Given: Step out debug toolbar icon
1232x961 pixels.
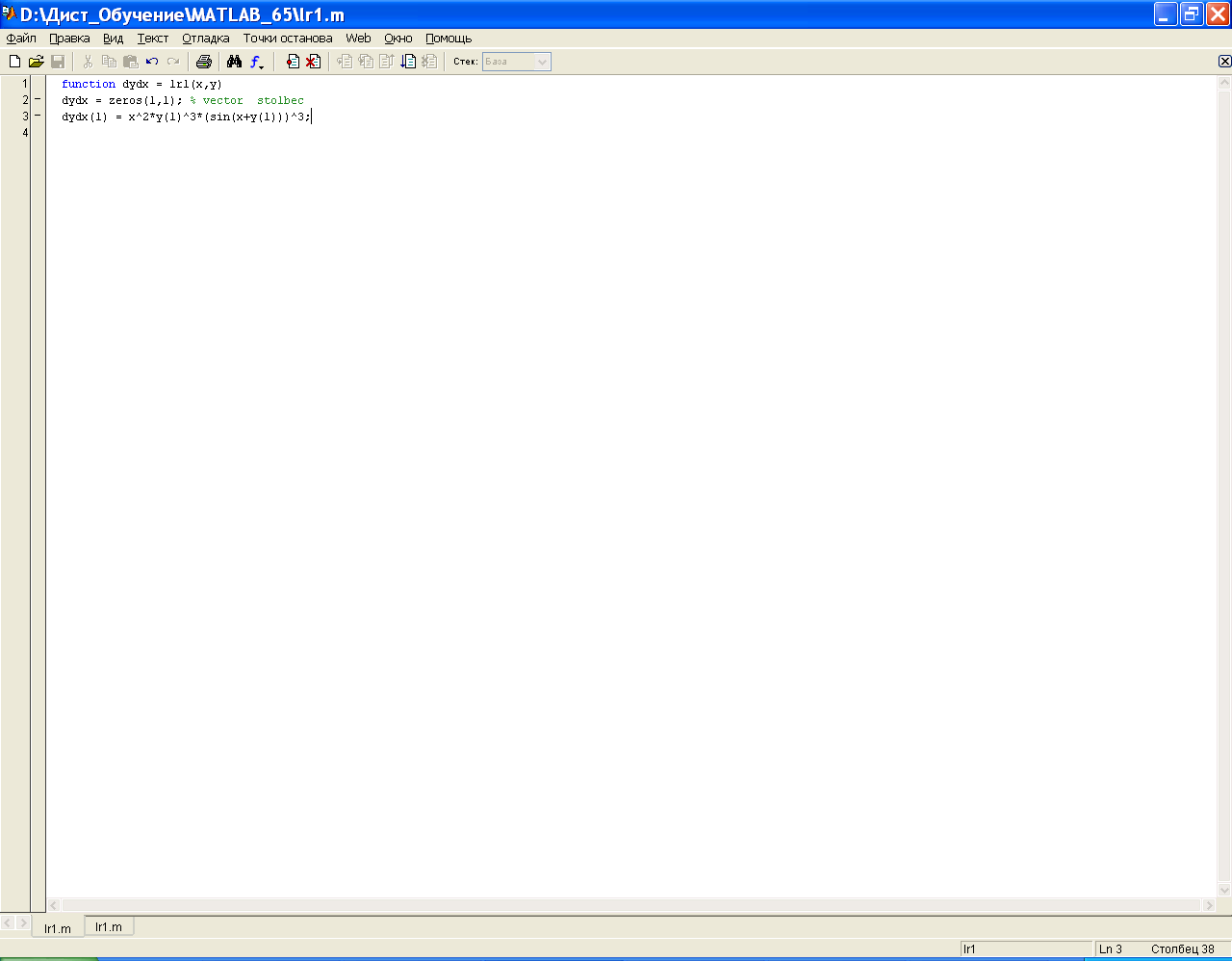Looking at the screenshot, I should tap(387, 62).
